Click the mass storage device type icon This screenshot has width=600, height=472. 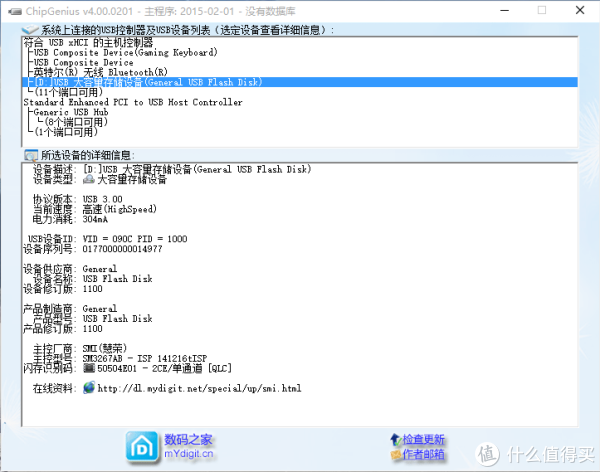[89, 179]
